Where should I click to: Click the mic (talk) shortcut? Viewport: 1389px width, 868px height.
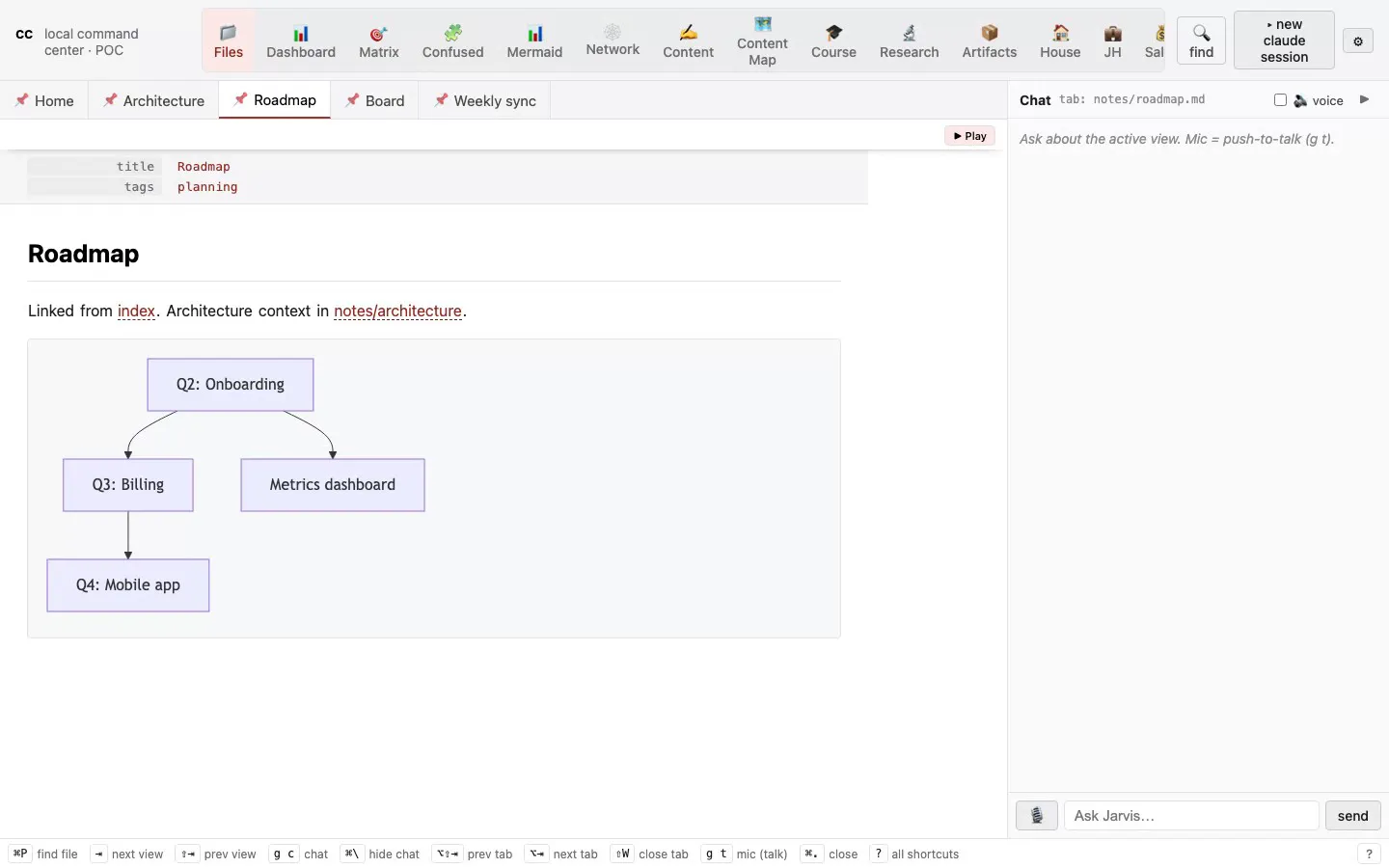pos(744,854)
